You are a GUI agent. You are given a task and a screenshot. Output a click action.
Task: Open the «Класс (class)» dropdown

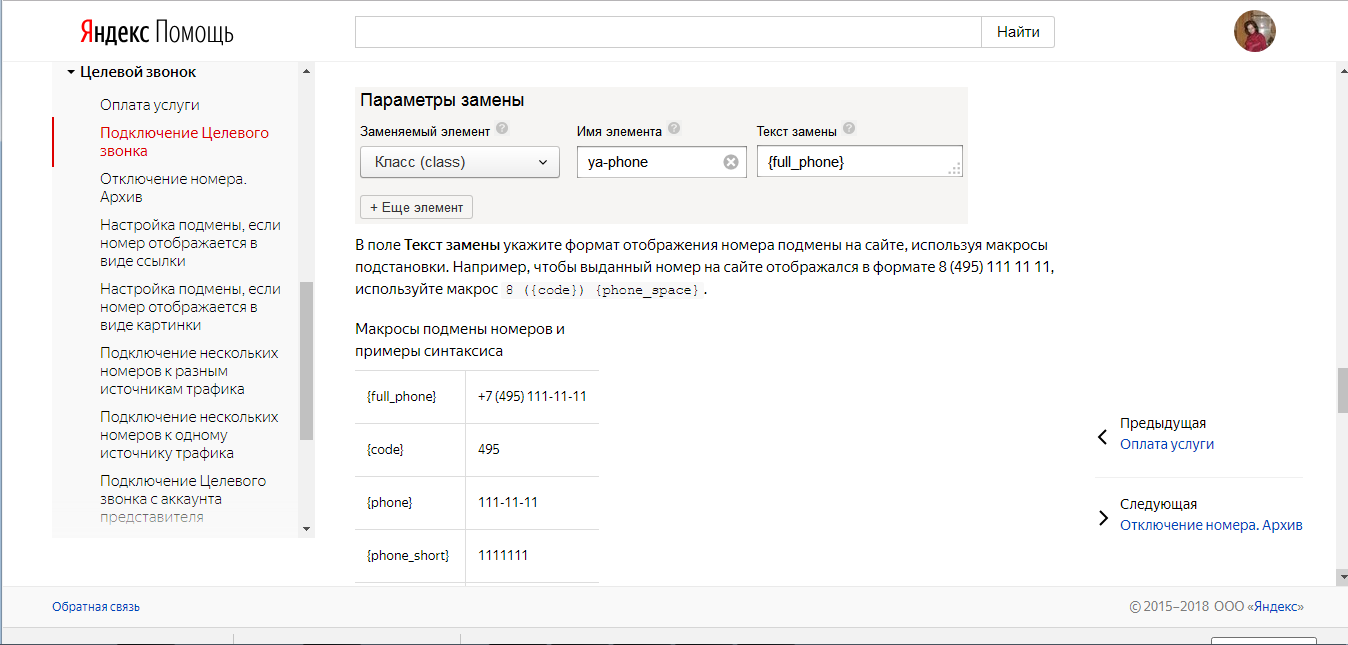point(459,161)
